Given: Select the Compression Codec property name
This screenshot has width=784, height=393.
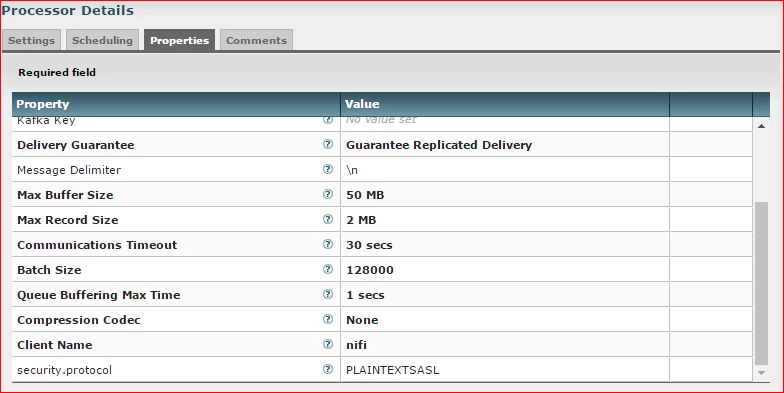Looking at the screenshot, I should click(x=78, y=320).
